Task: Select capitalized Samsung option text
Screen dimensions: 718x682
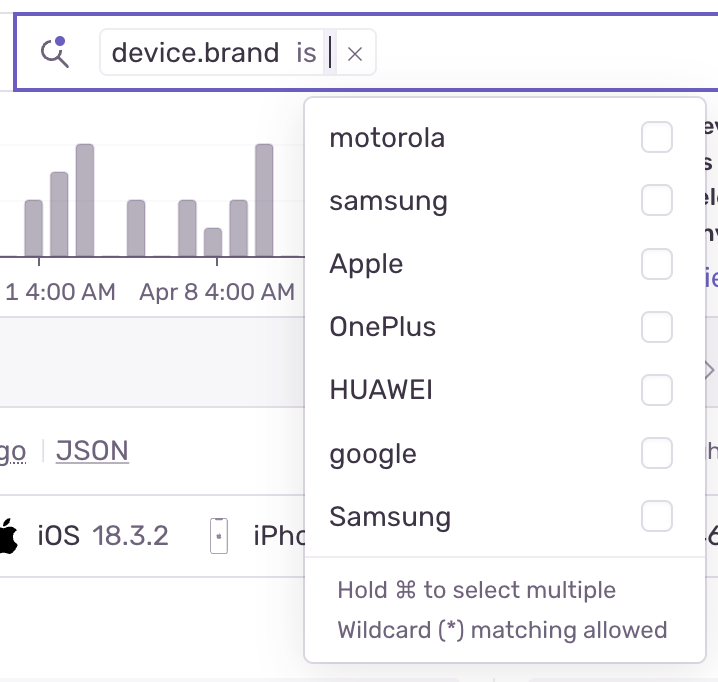Action: tap(390, 518)
